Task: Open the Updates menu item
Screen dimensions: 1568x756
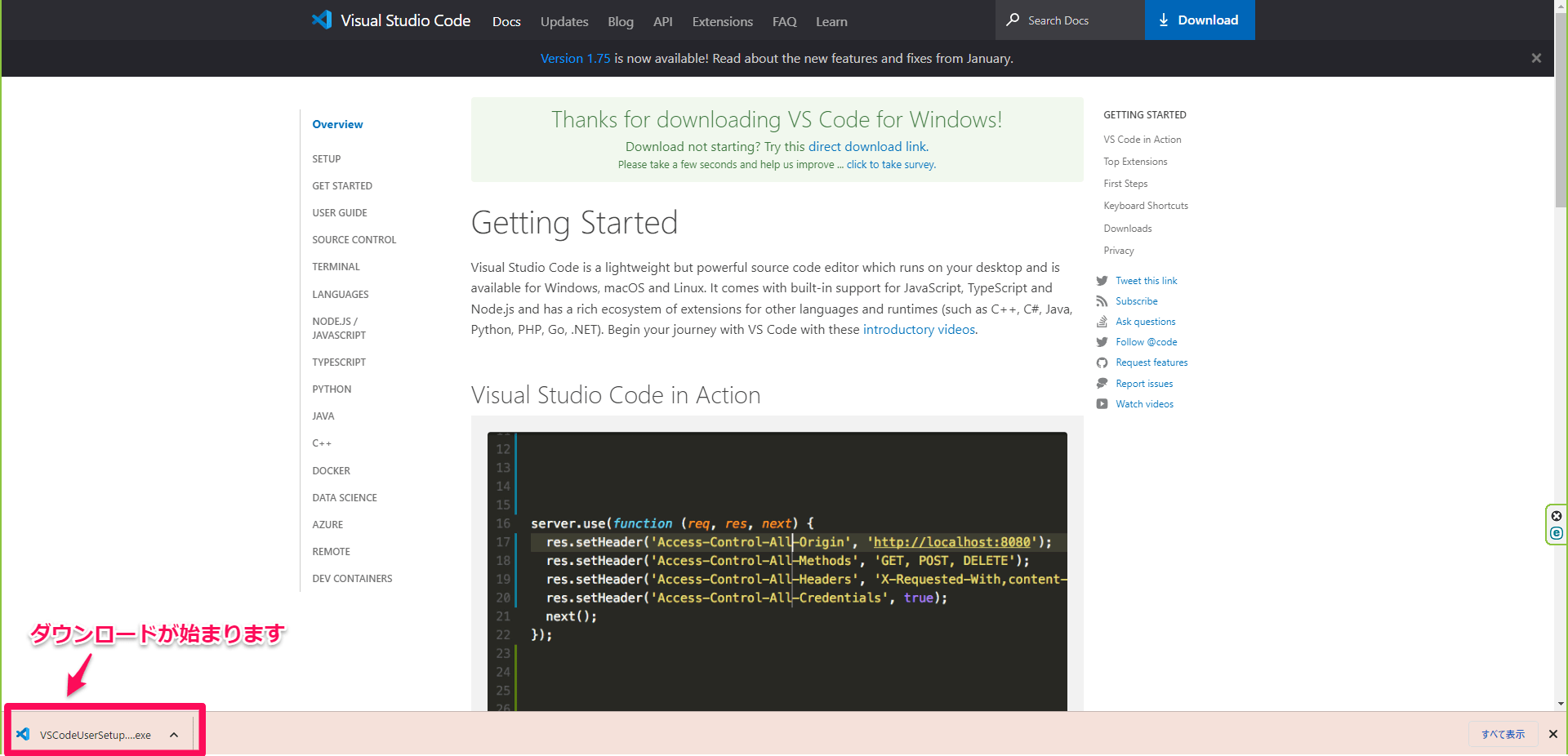Action: point(564,22)
